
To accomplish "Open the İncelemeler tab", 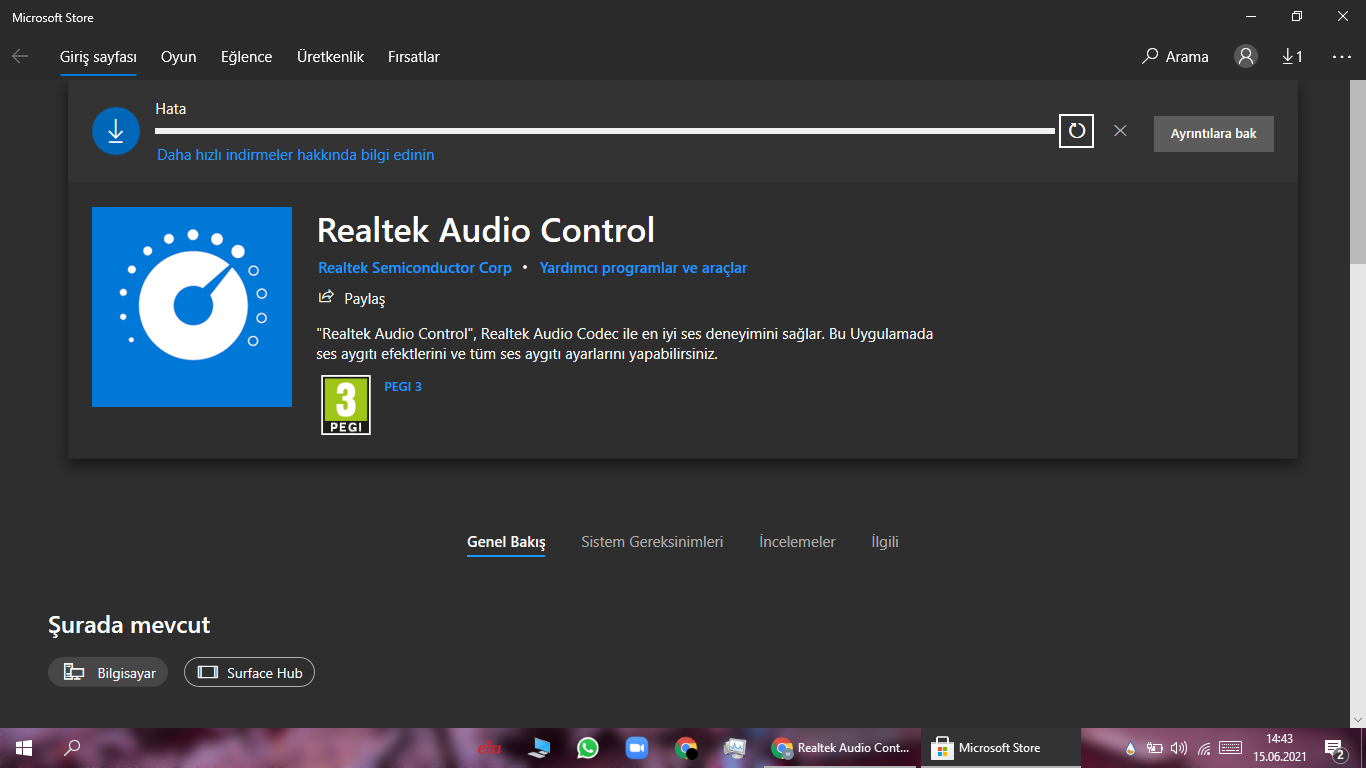I will (x=797, y=542).
